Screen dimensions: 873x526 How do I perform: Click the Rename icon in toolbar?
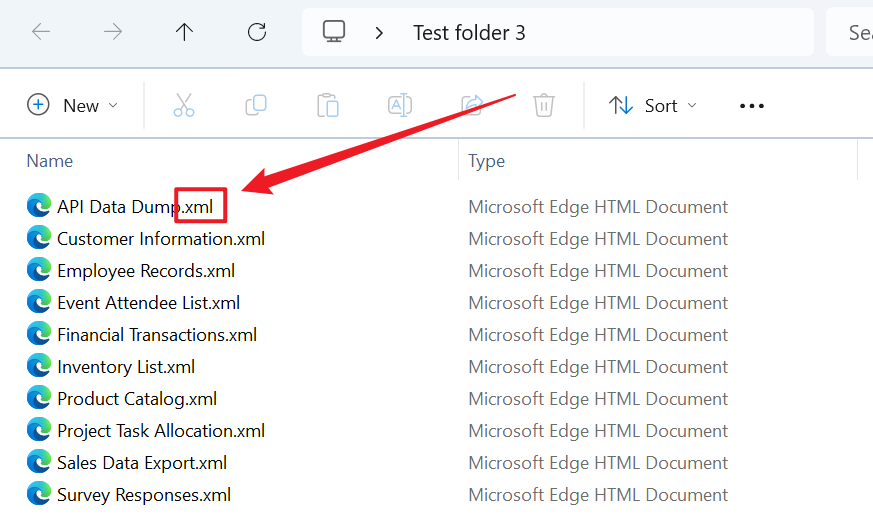coord(400,105)
